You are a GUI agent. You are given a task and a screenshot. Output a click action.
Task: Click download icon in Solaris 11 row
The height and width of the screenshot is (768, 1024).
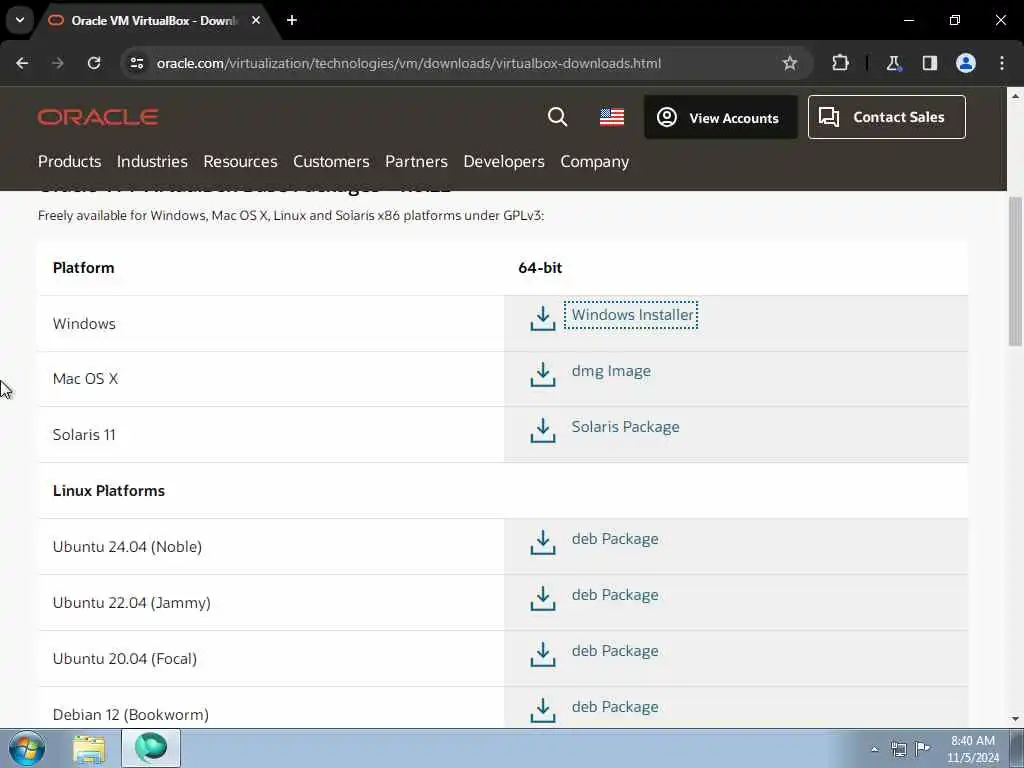pos(543,430)
